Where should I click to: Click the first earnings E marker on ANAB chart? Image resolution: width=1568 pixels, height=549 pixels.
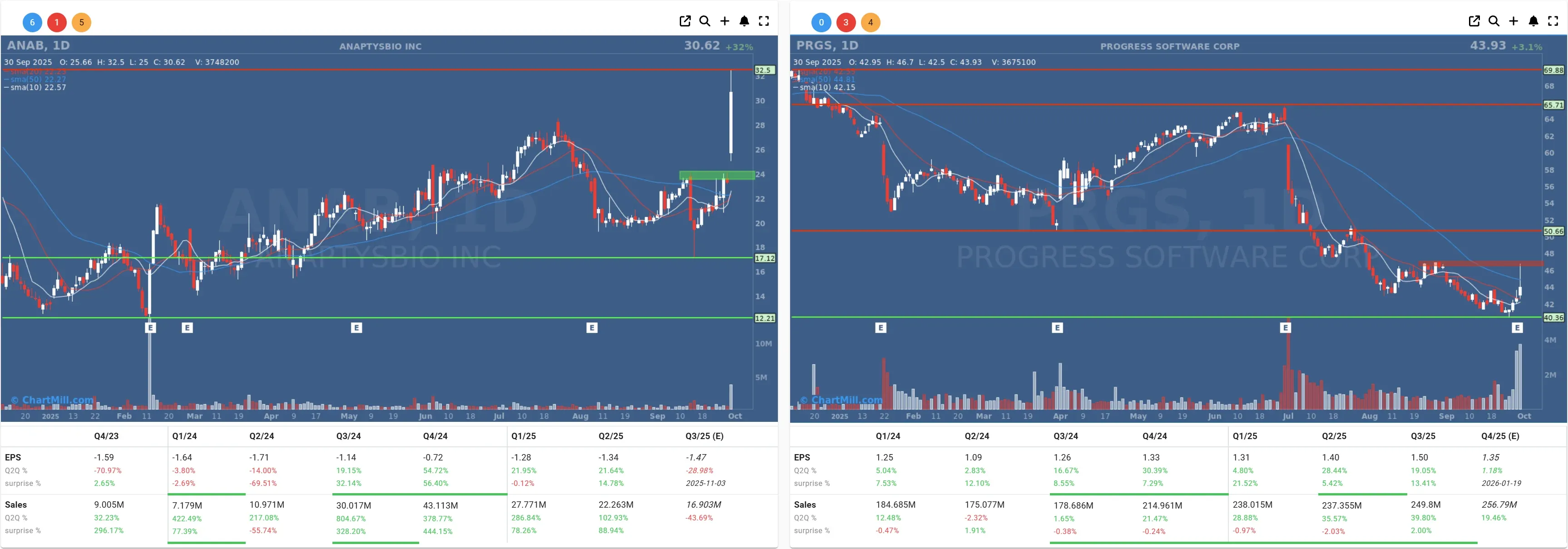pyautogui.click(x=150, y=328)
